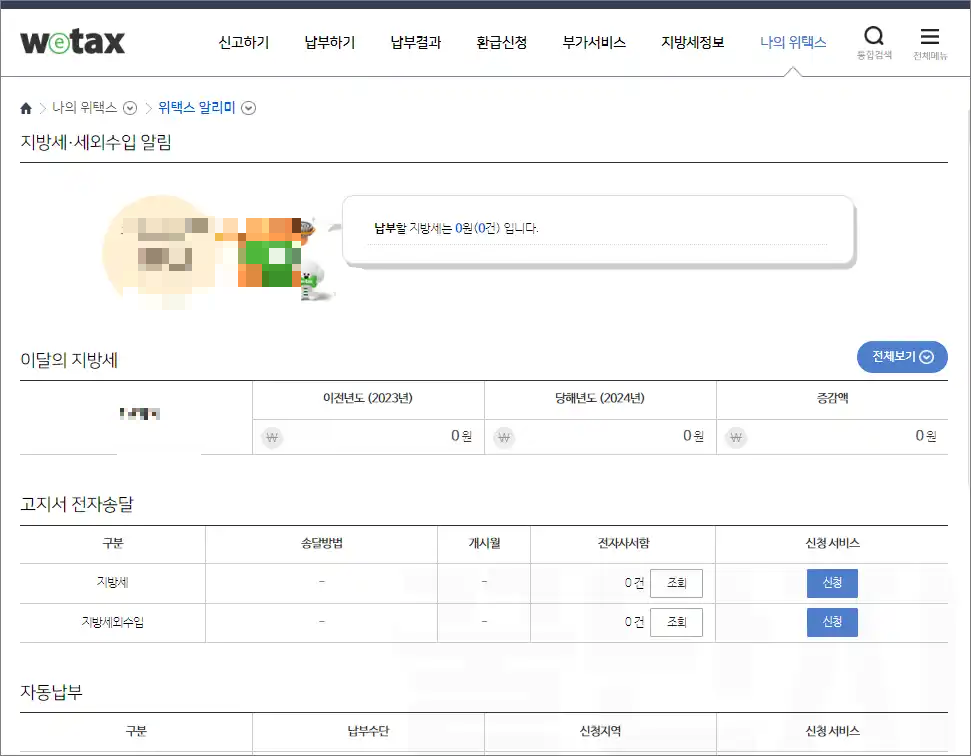Click the home icon in the breadcrumb

[x=26, y=107]
